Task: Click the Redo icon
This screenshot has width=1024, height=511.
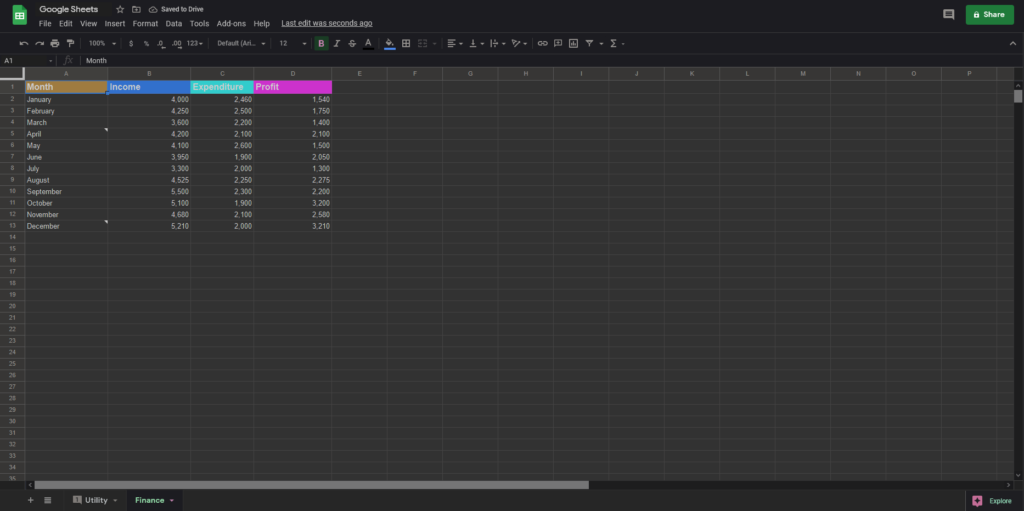Action: pos(39,43)
